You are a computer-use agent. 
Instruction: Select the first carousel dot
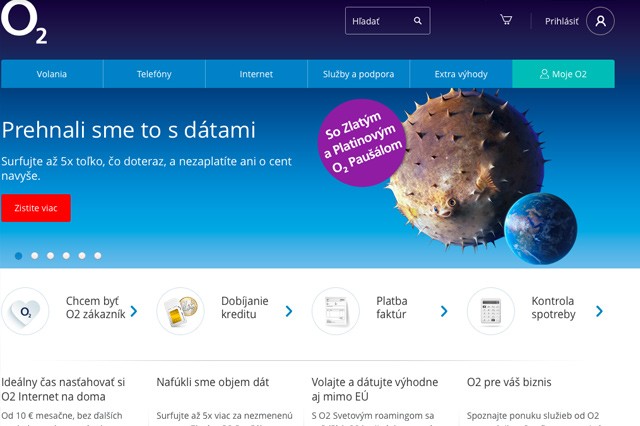(x=18, y=255)
